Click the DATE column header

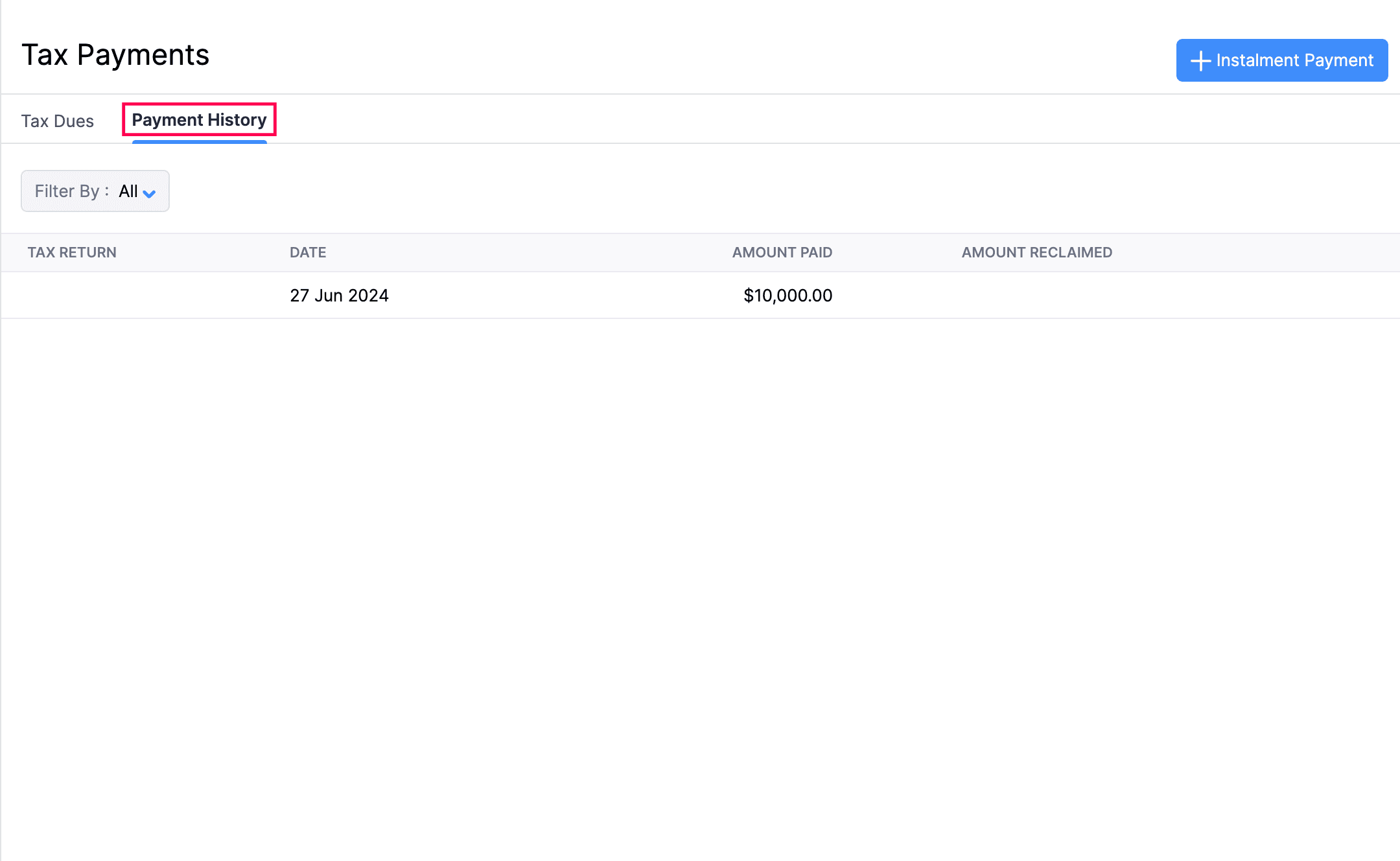[x=307, y=252]
